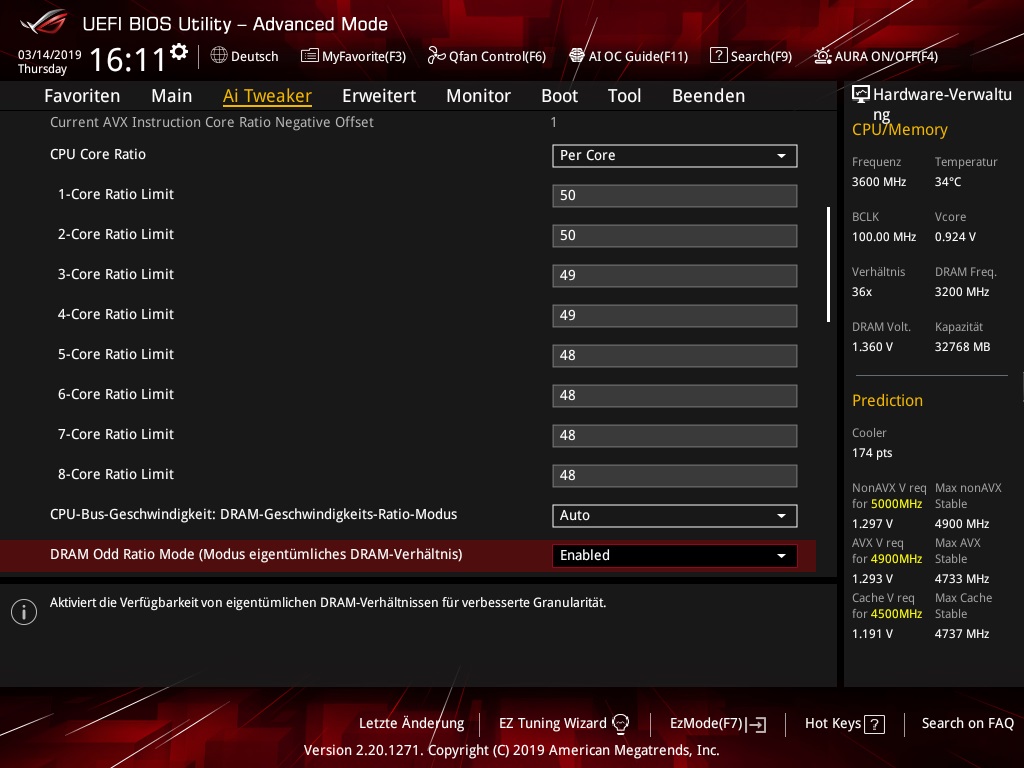Screen dimensions: 1024x768
Task: Click the 7-Core Ratio Limit field
Action: pyautogui.click(x=675, y=436)
